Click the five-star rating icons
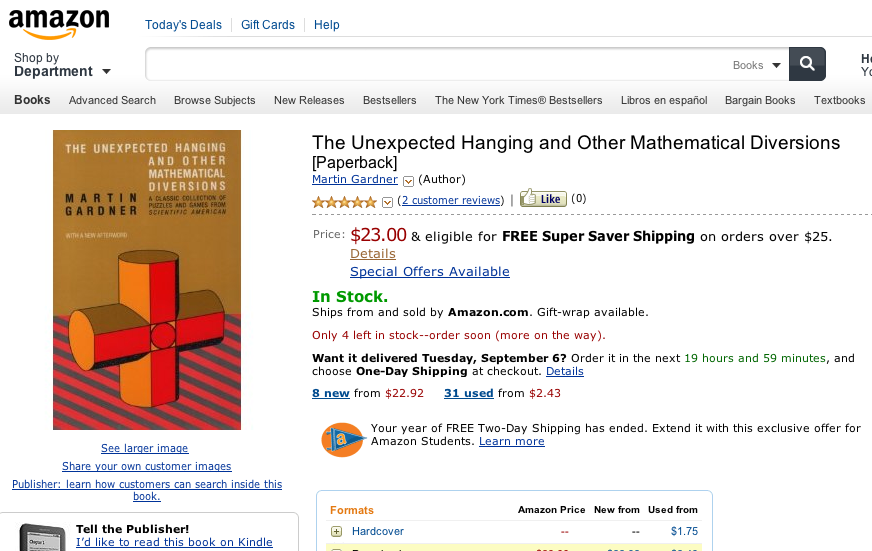 (345, 201)
